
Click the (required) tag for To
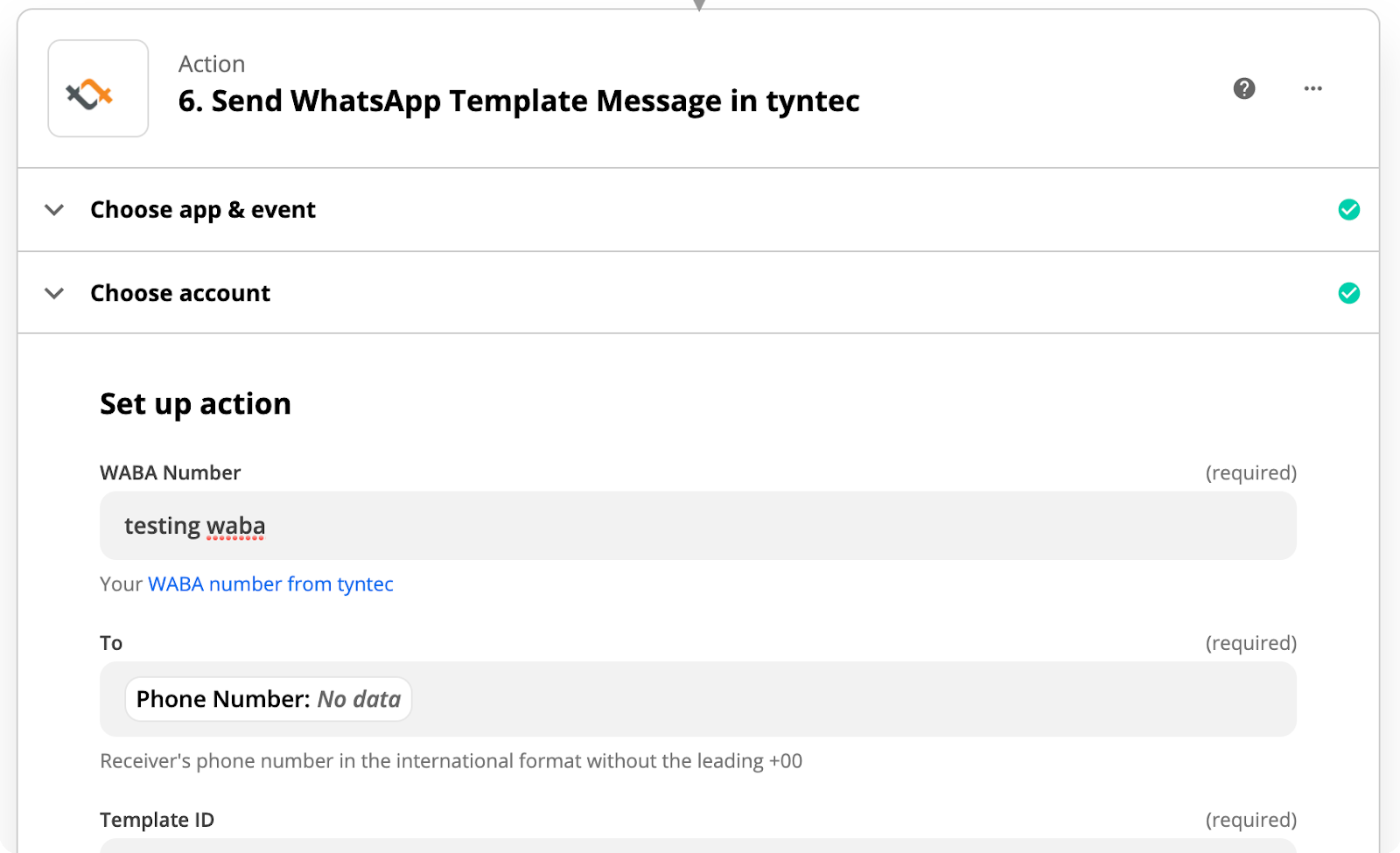[1250, 644]
